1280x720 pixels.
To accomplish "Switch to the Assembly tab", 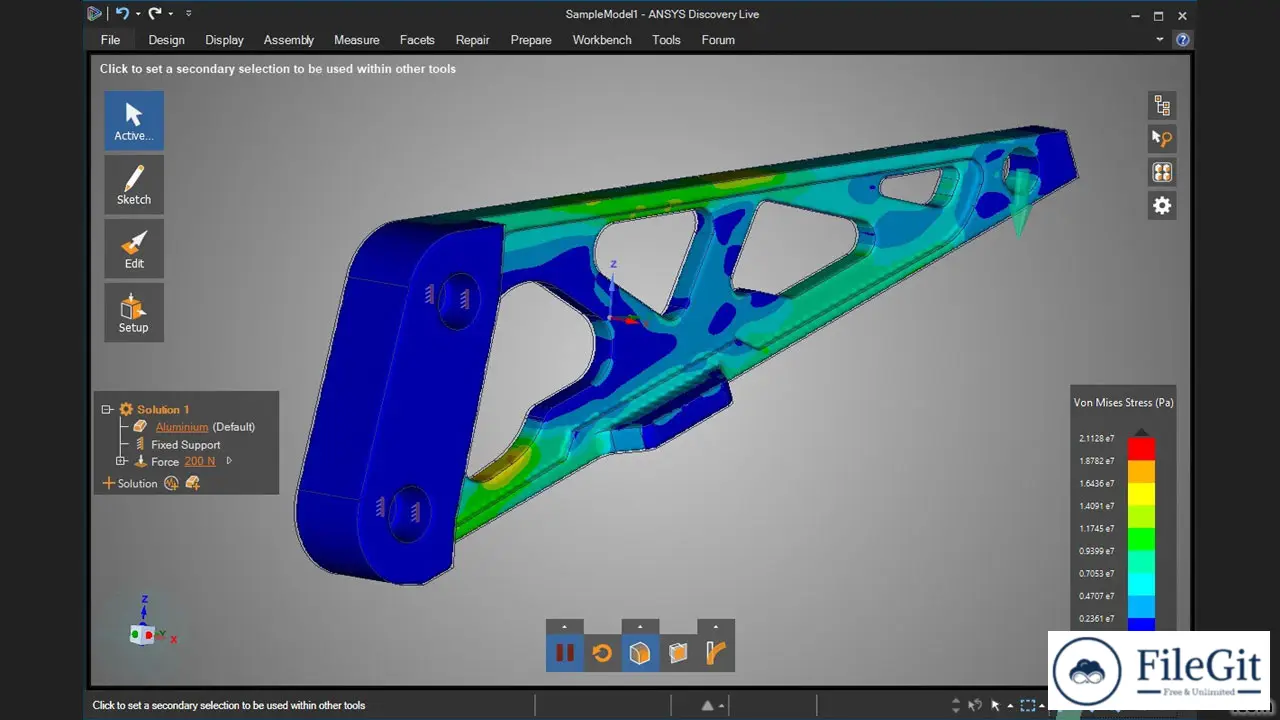I will pyautogui.click(x=289, y=40).
